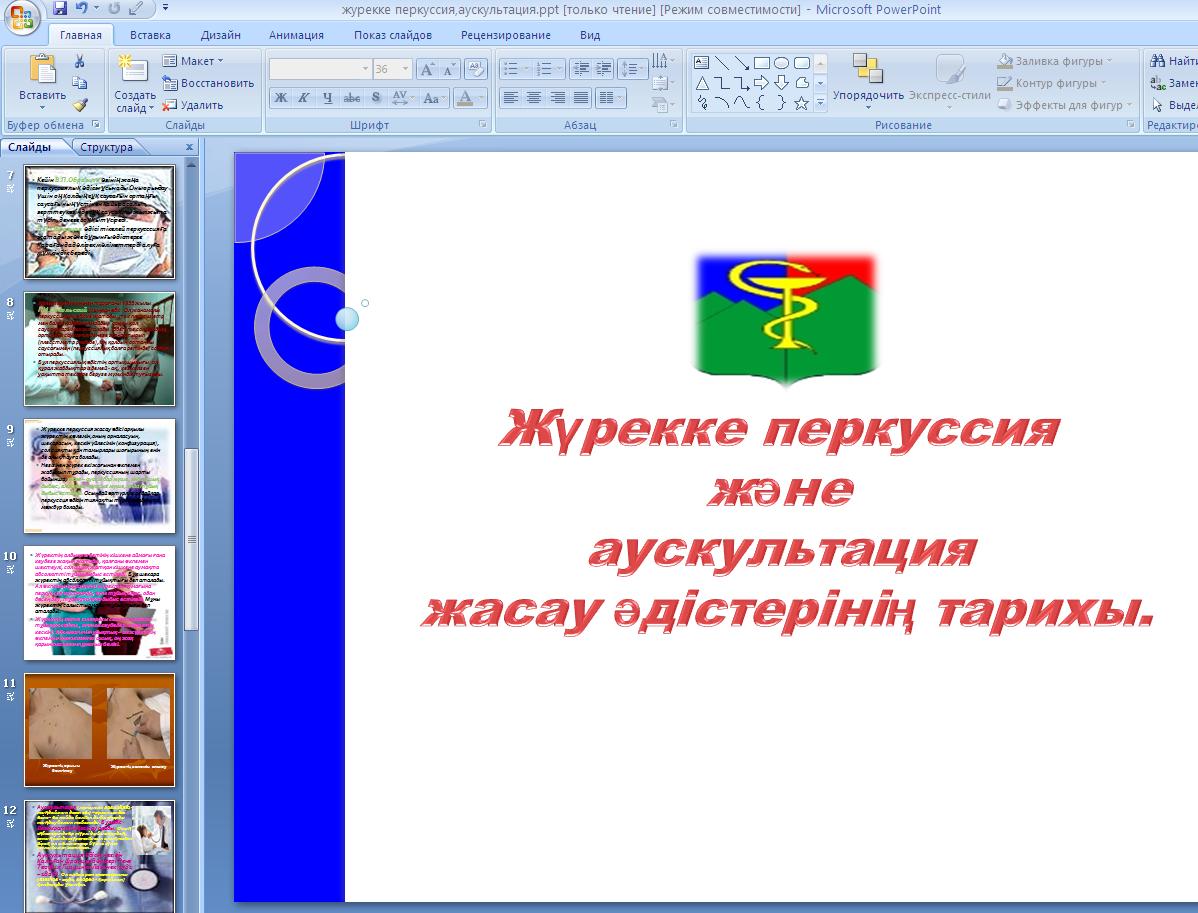Close the slides pane with X
This screenshot has width=1198, height=913.
click(189, 147)
